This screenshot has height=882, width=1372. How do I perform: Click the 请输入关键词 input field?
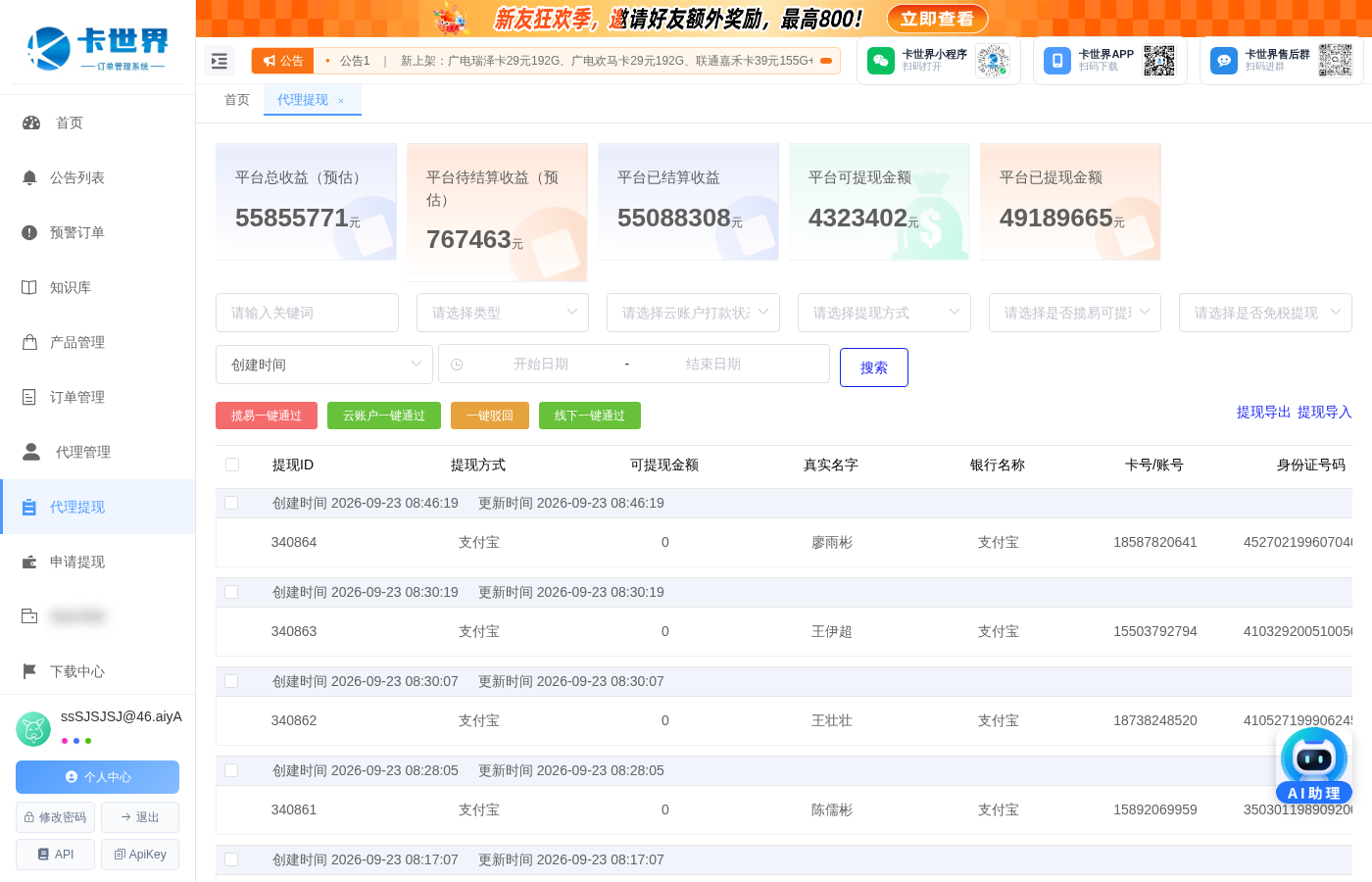[307, 313]
